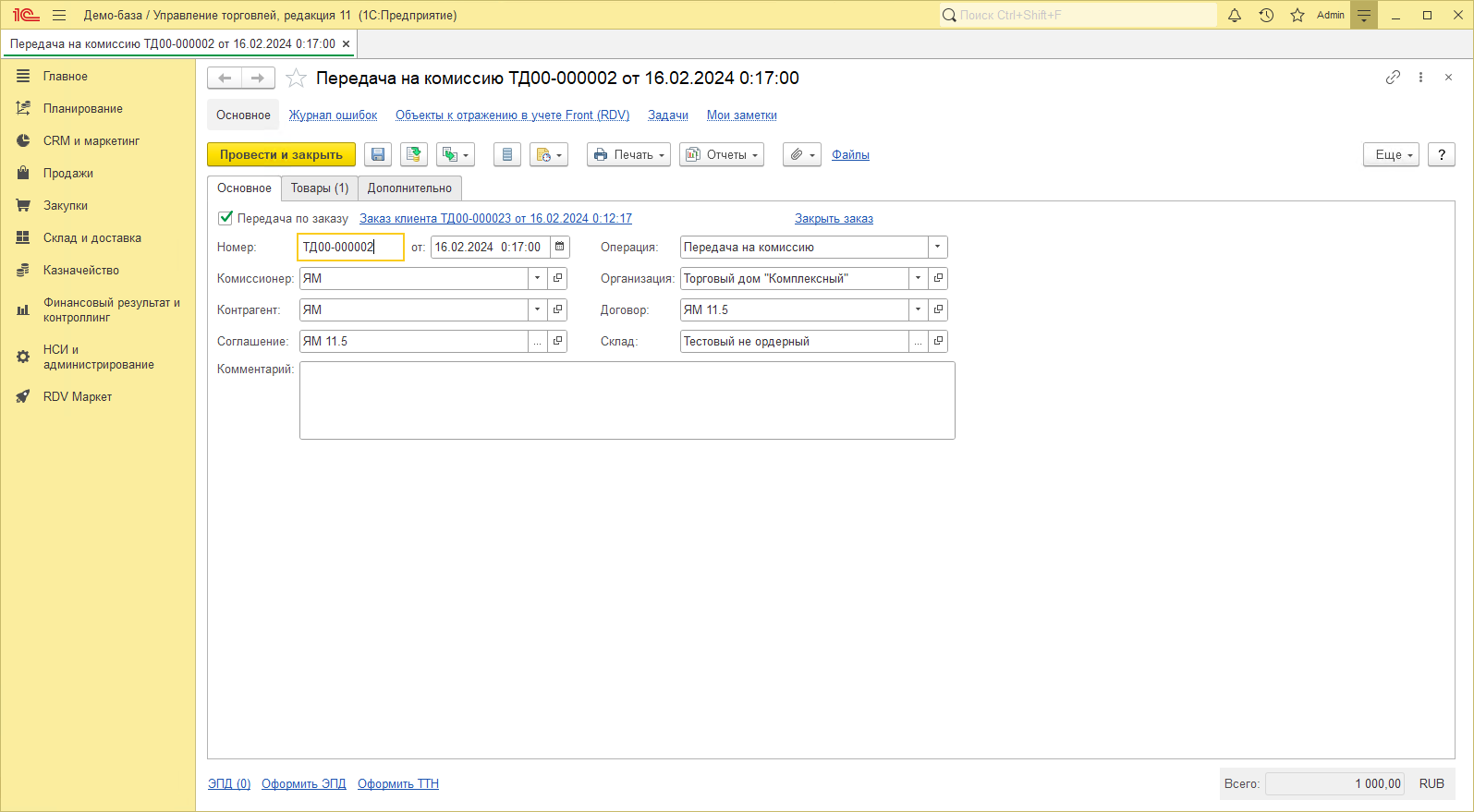Get a link to this document
This screenshot has width=1474, height=812.
1393,78
